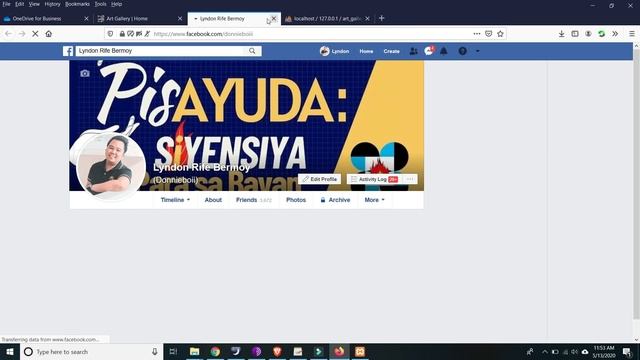Open Brave browser from taskbar

(277, 351)
